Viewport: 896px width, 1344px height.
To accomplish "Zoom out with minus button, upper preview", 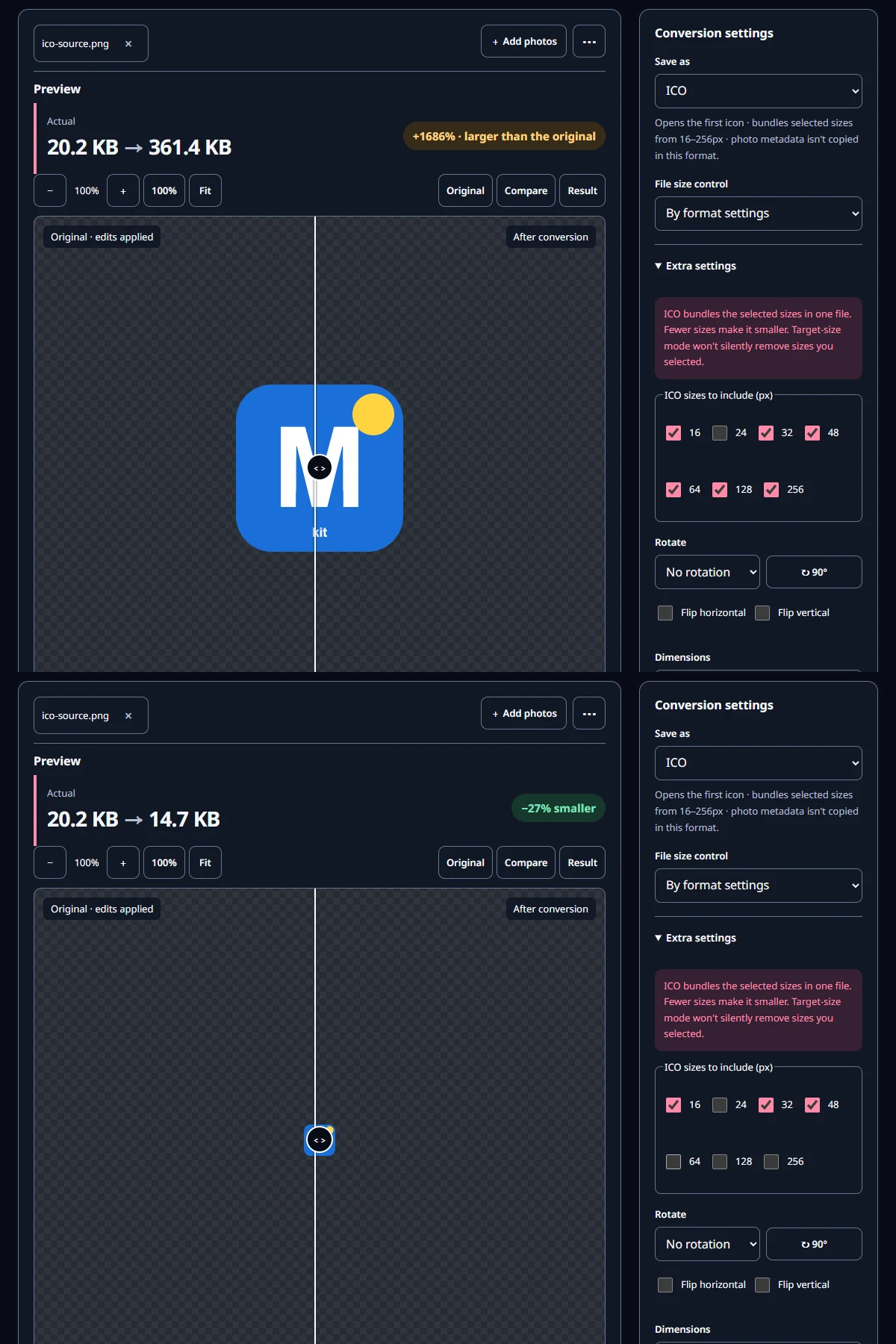I will [50, 190].
